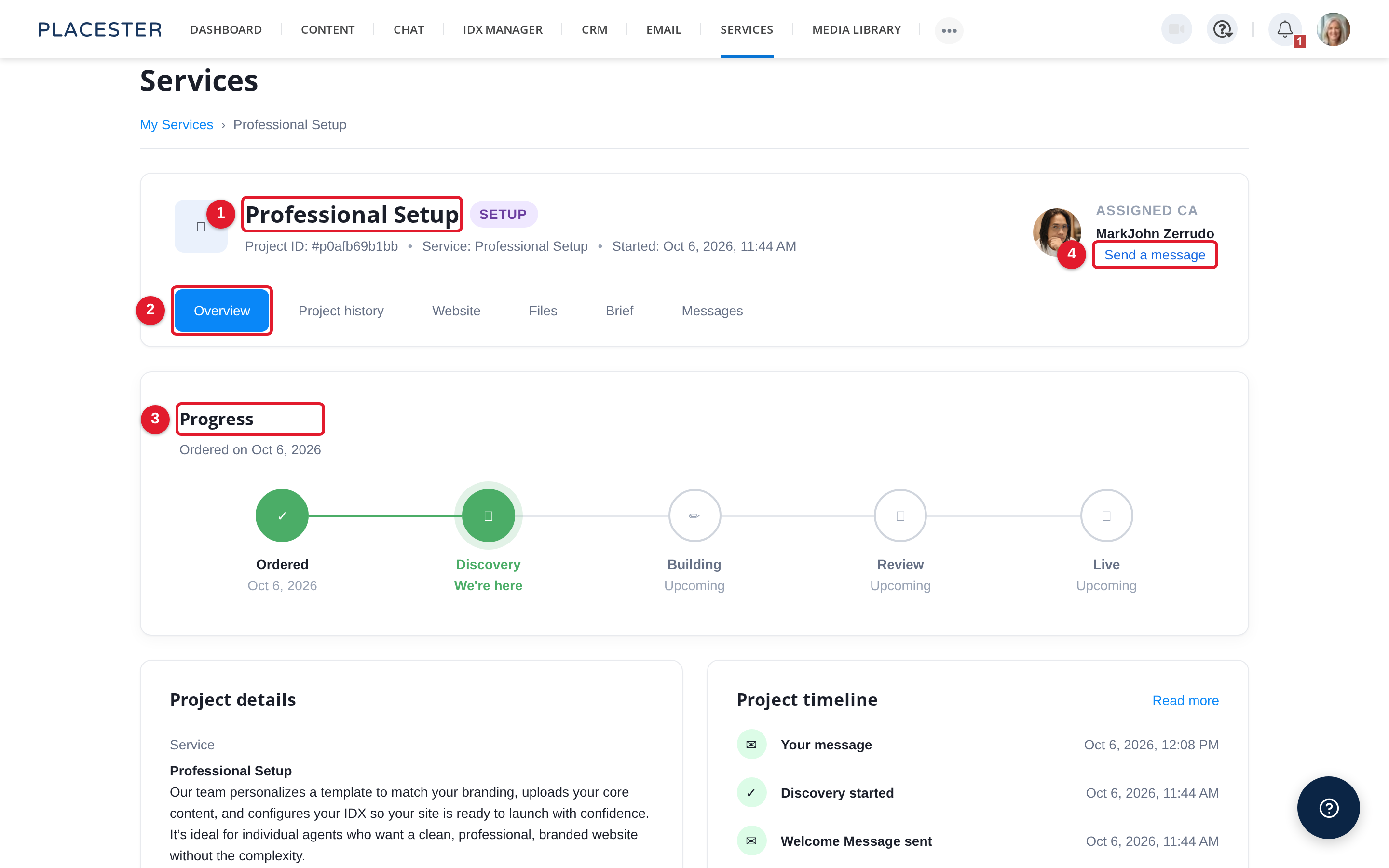Click the Live step circle
Viewport: 1389px width, 868px height.
click(x=1106, y=515)
